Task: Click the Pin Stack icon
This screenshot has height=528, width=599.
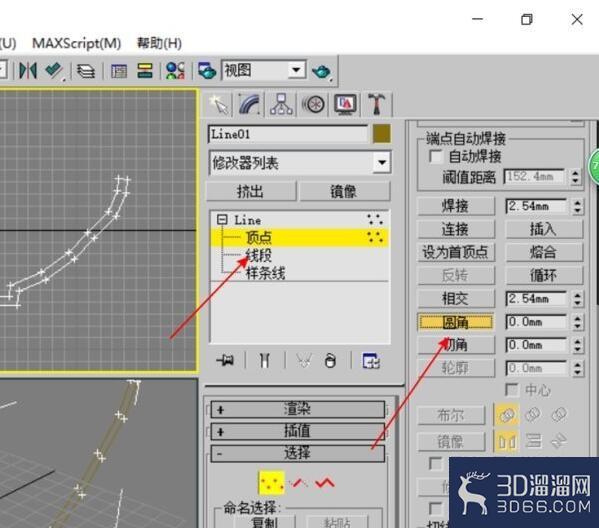Action: click(x=225, y=360)
